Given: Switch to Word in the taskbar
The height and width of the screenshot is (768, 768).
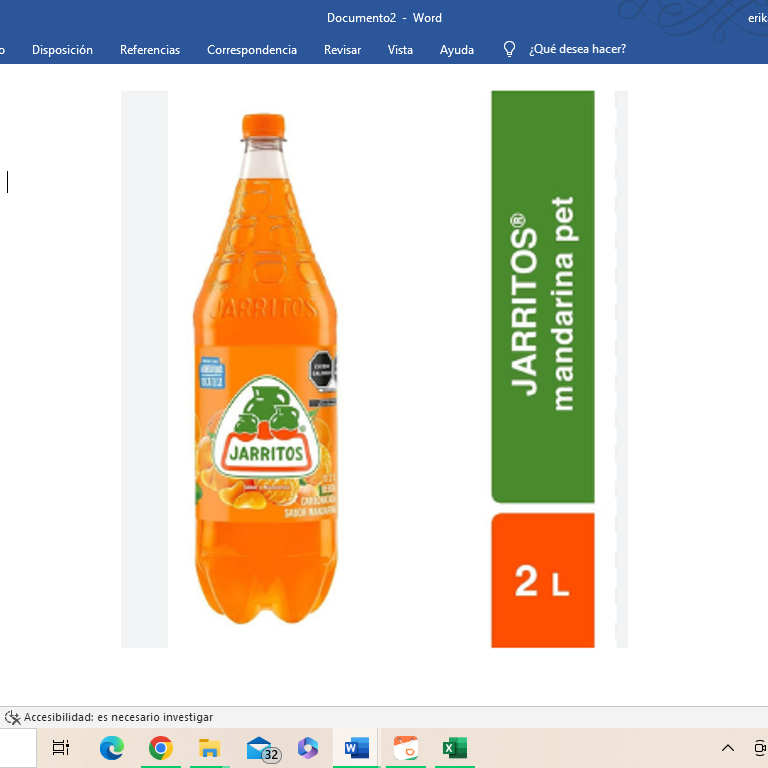Looking at the screenshot, I should point(357,748).
